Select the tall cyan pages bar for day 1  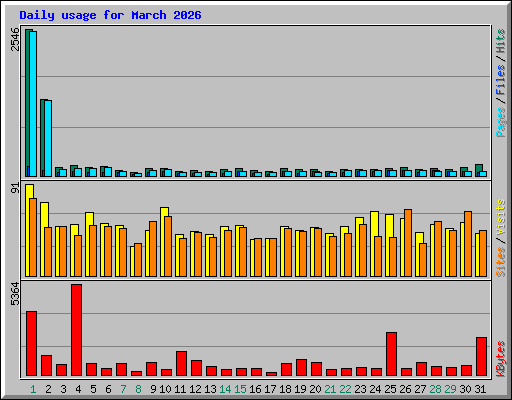(33, 104)
